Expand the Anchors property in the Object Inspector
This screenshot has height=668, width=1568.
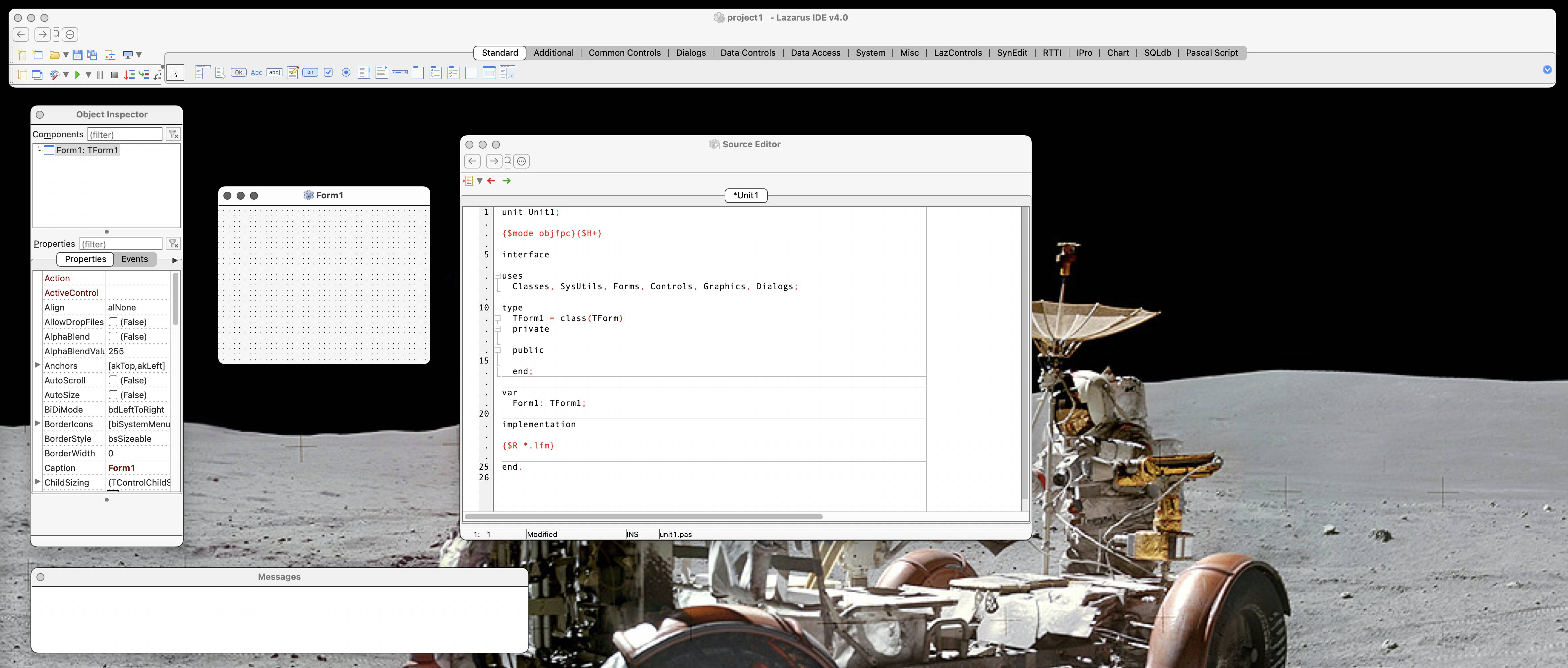(38, 366)
